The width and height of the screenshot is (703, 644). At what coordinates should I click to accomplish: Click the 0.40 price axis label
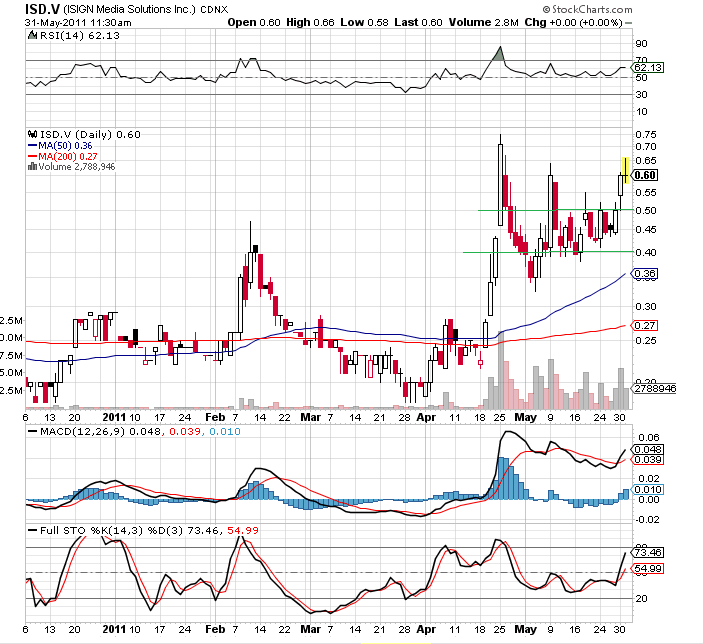(x=646, y=252)
